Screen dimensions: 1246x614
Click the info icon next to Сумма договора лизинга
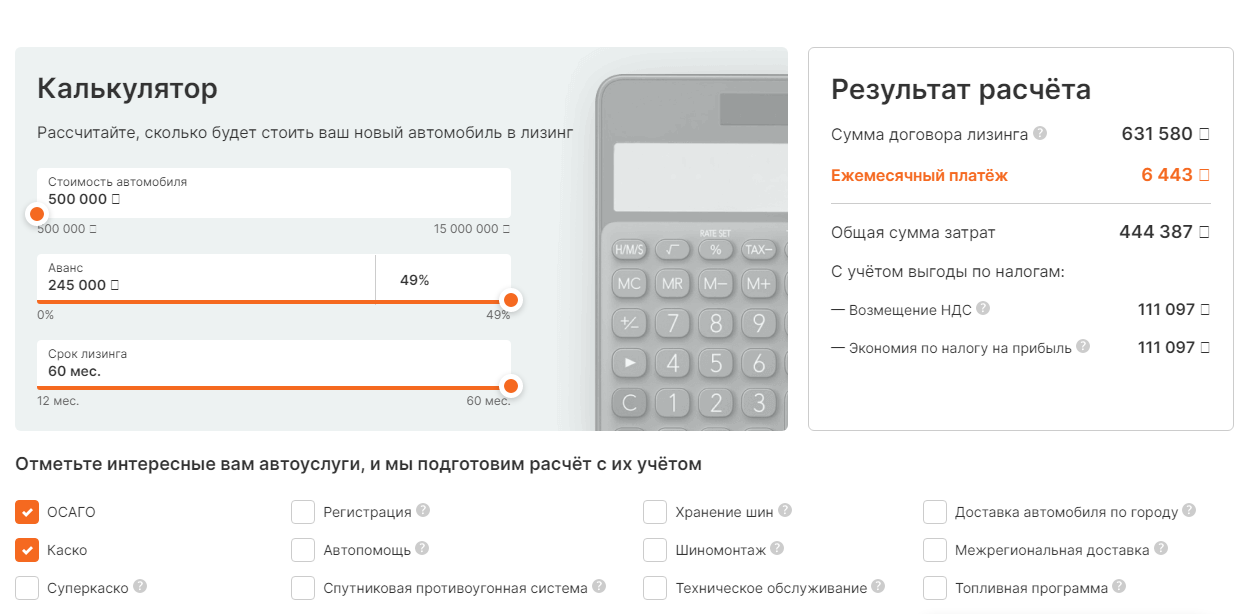point(1040,133)
